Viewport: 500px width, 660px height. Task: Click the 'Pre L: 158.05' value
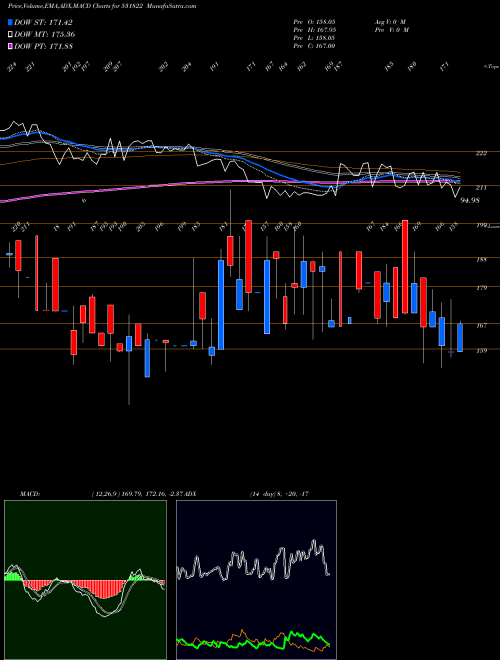[314, 38]
